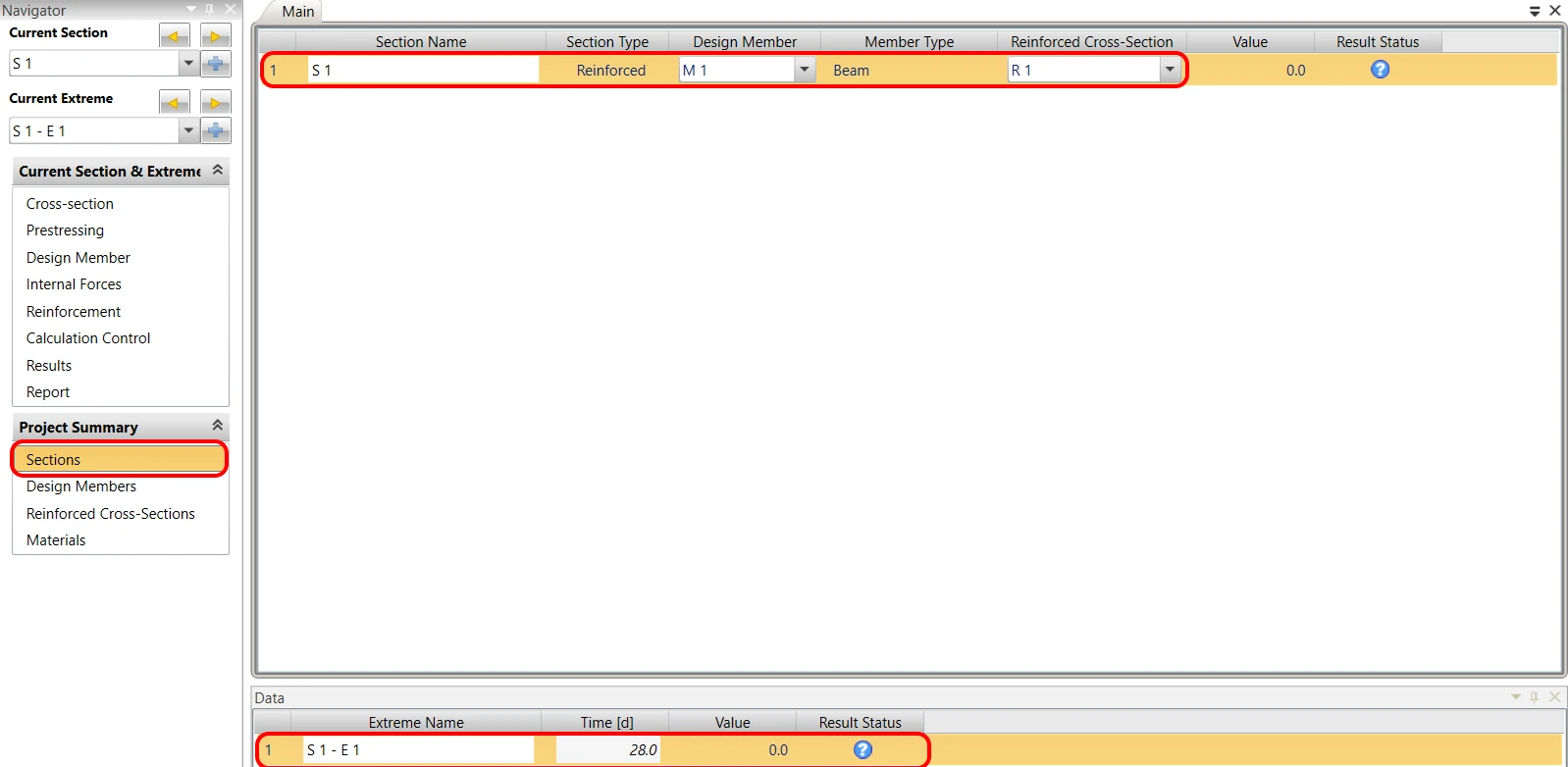This screenshot has width=1568, height=767.
Task: Select Materials under Project Summary
Action: (56, 540)
